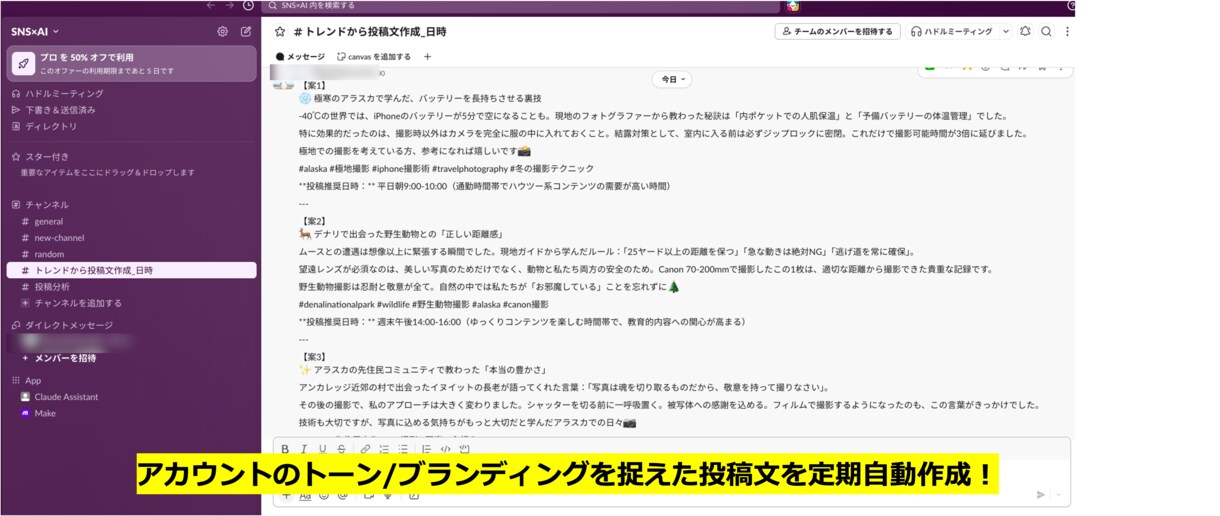Image resolution: width=1220 pixels, height=516 pixels.
Task: Select canvas を追加する tab
Action: [373, 57]
